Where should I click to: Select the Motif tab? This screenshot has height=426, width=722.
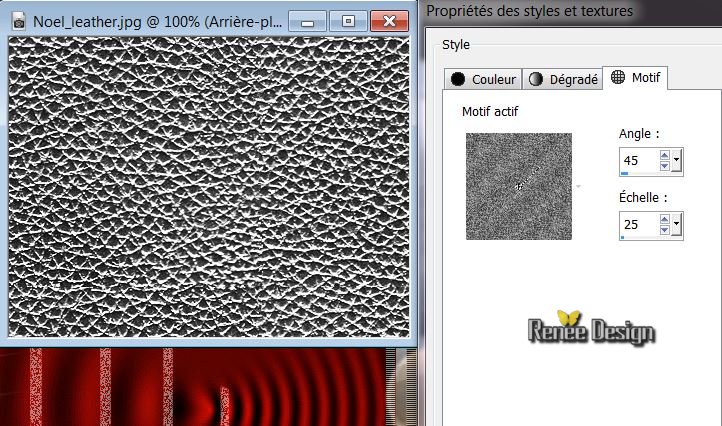635,77
